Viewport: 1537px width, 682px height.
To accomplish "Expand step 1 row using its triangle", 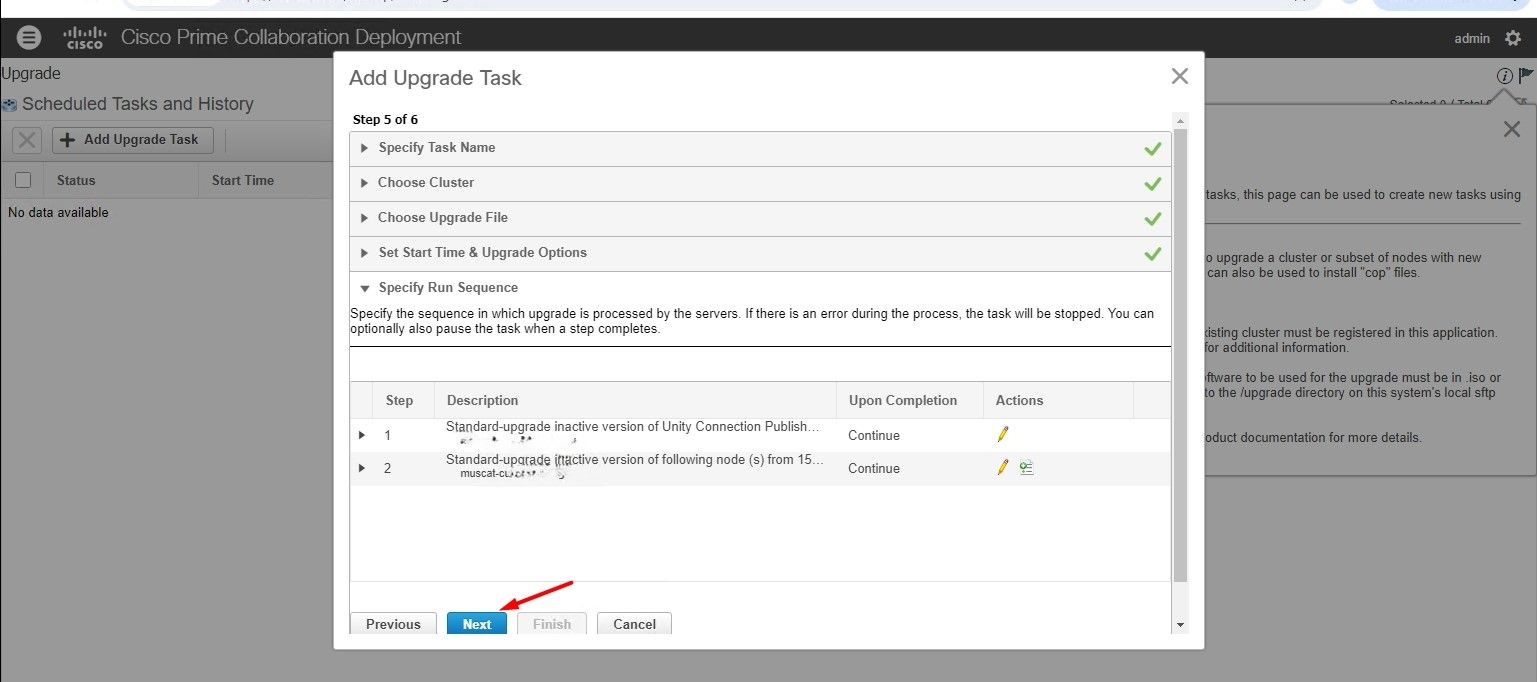I will (361, 434).
